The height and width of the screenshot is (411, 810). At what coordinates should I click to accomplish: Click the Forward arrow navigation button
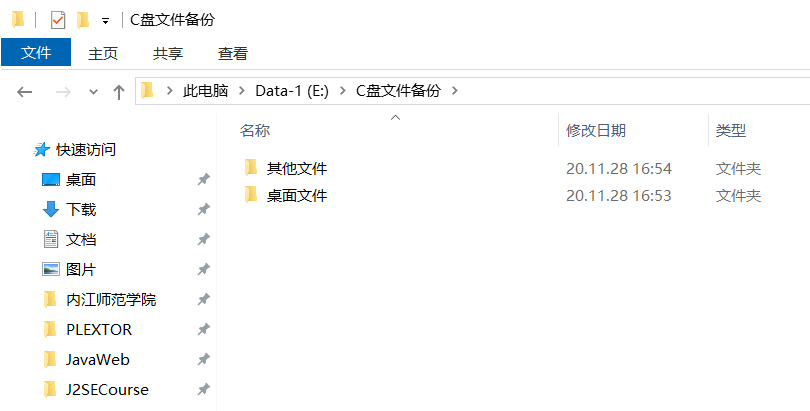pyautogui.click(x=63, y=92)
